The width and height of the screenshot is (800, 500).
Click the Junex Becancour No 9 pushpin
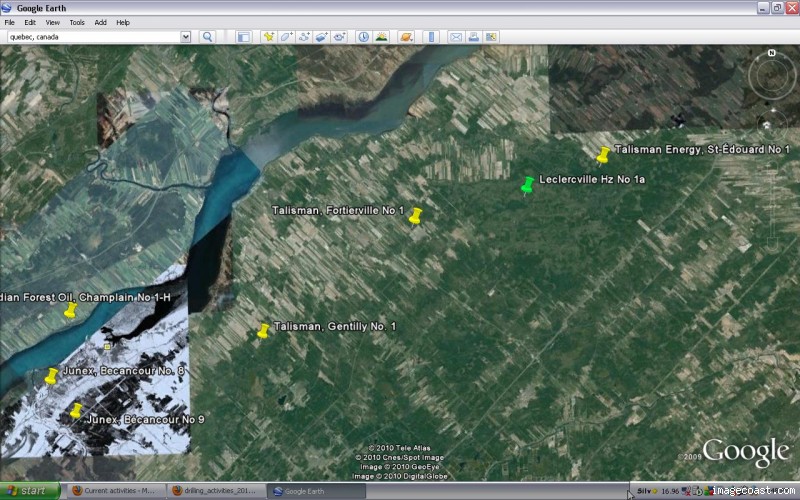coord(76,411)
